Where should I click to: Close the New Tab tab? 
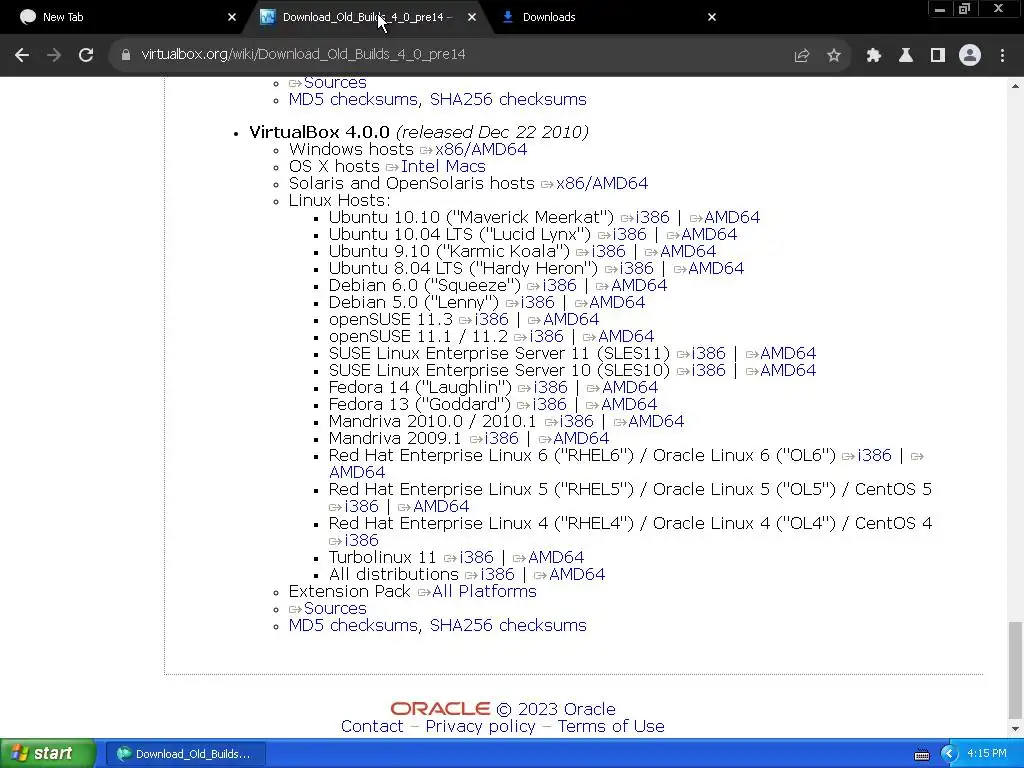(232, 17)
